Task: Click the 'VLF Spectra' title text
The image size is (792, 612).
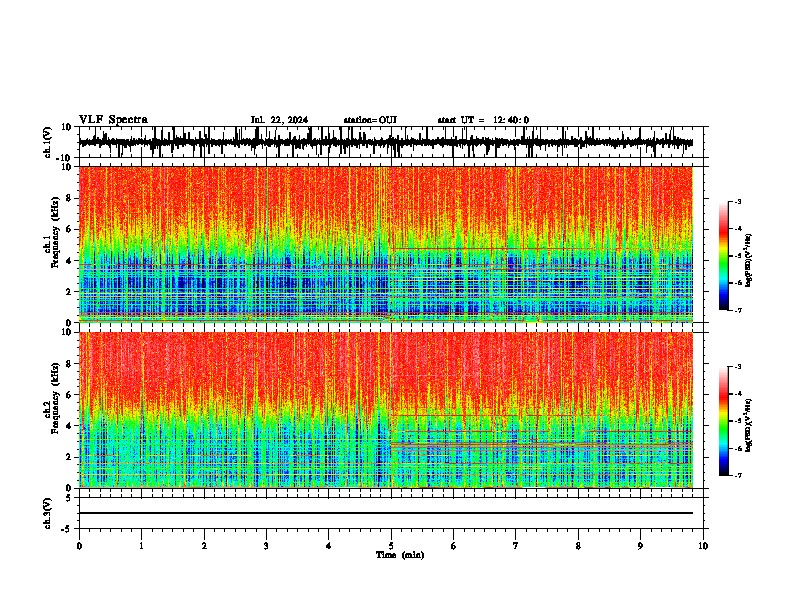Action: click(113, 120)
